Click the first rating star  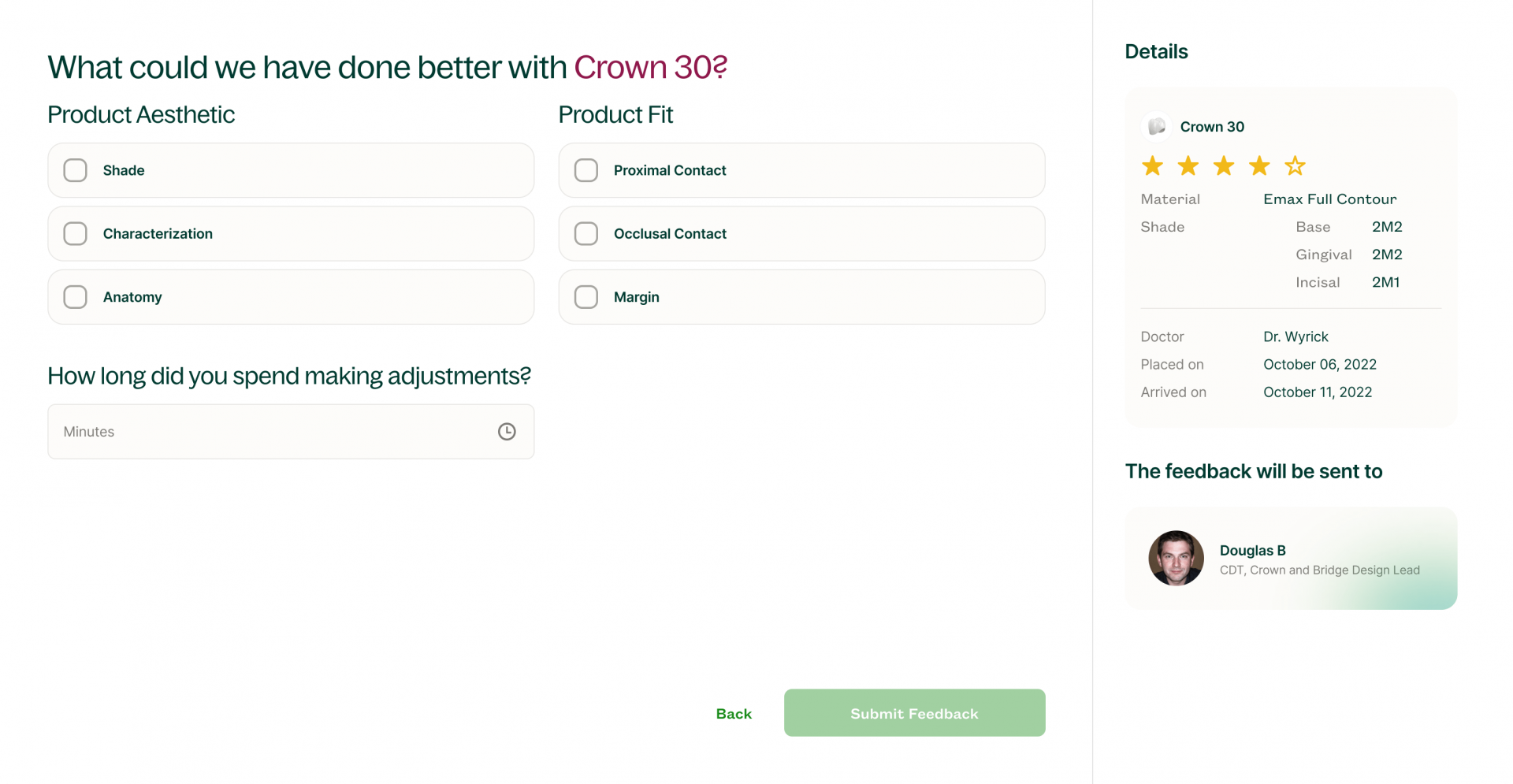(x=1152, y=166)
